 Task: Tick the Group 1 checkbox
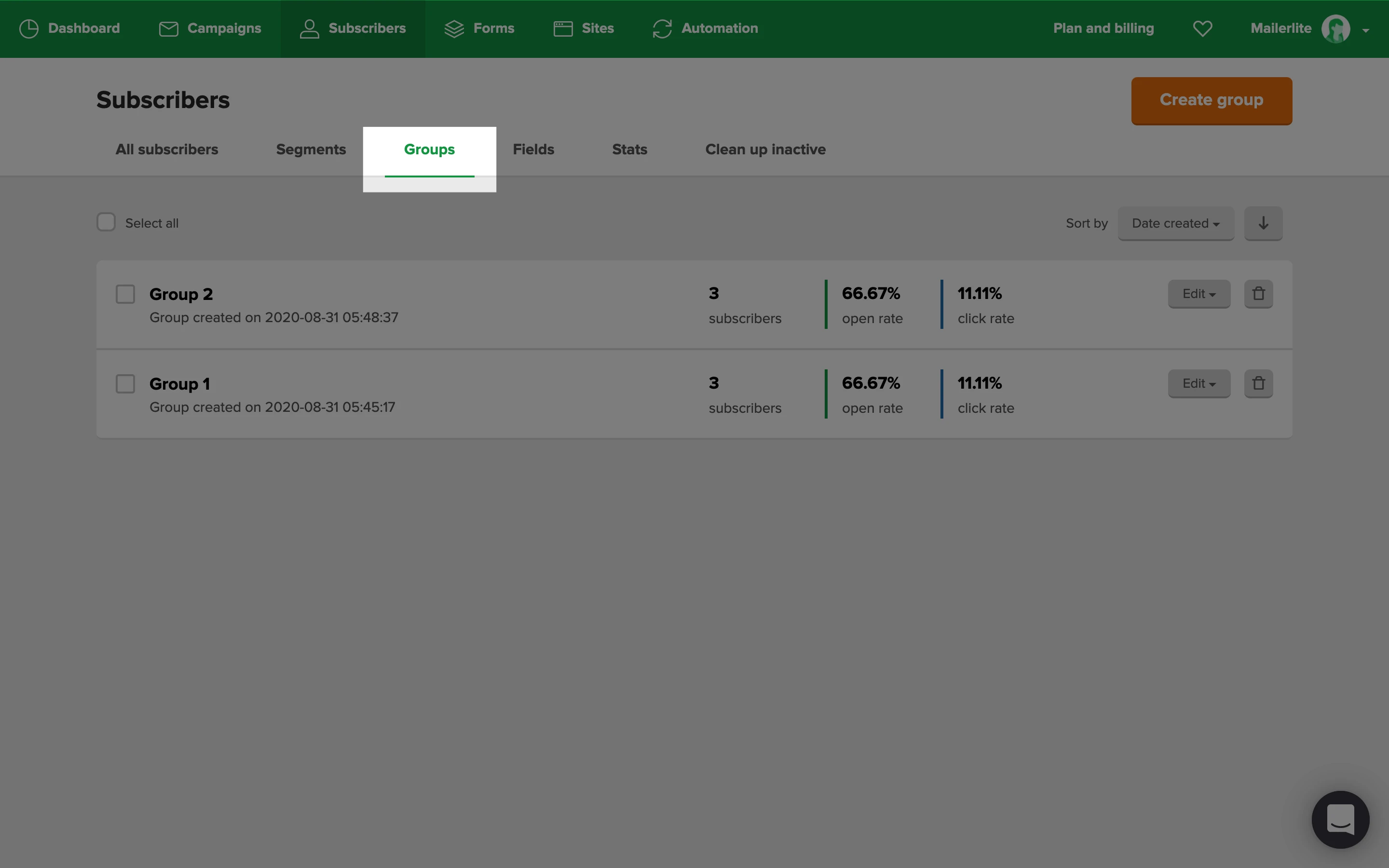click(125, 383)
